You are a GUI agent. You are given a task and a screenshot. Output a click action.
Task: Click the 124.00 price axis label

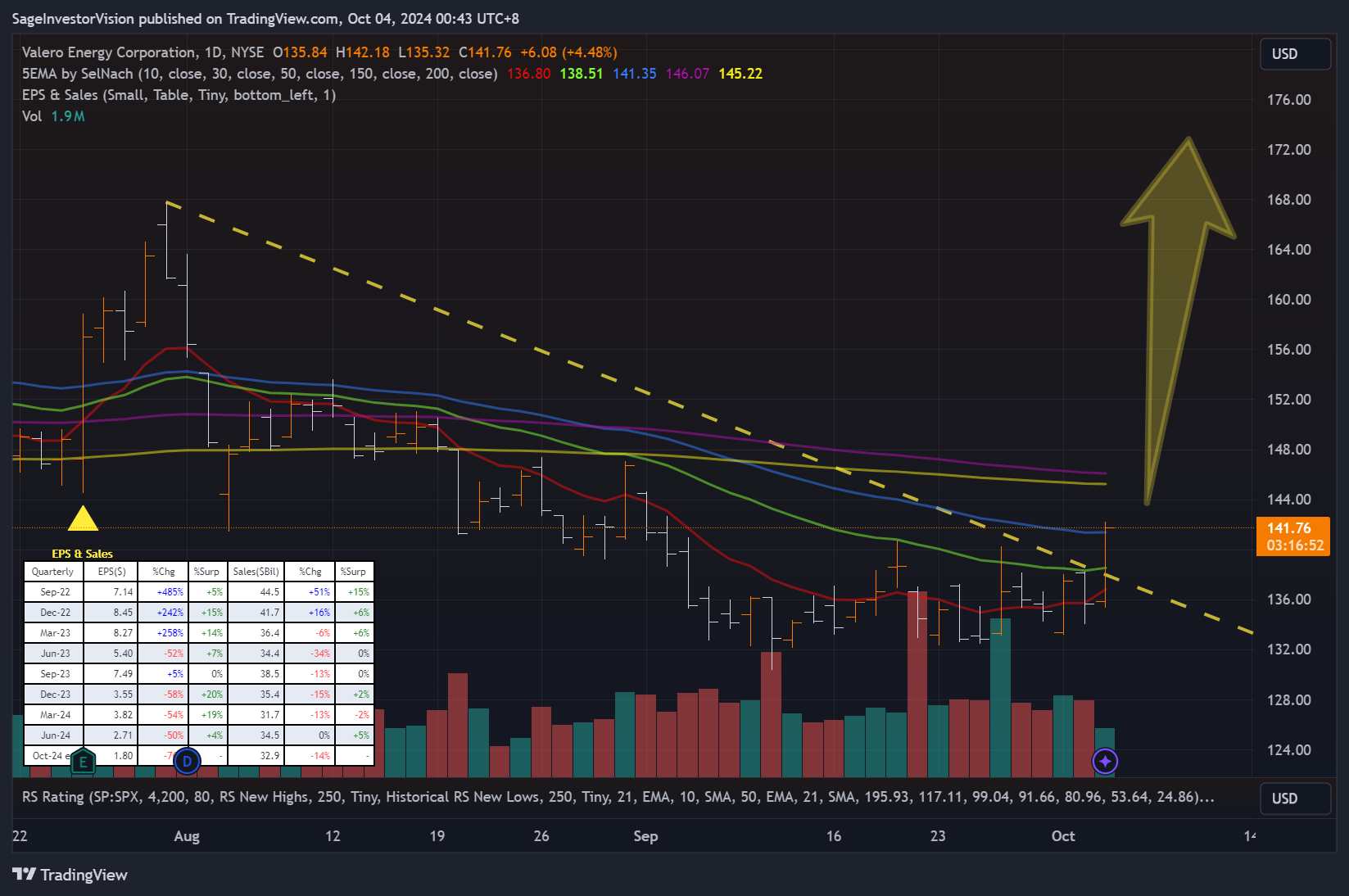pyautogui.click(x=1288, y=750)
